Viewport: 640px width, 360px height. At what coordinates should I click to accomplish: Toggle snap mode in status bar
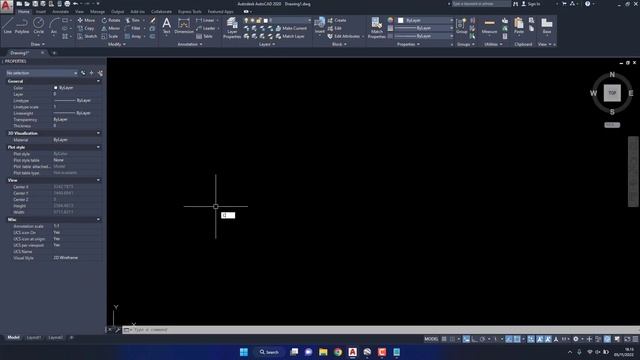point(452,339)
